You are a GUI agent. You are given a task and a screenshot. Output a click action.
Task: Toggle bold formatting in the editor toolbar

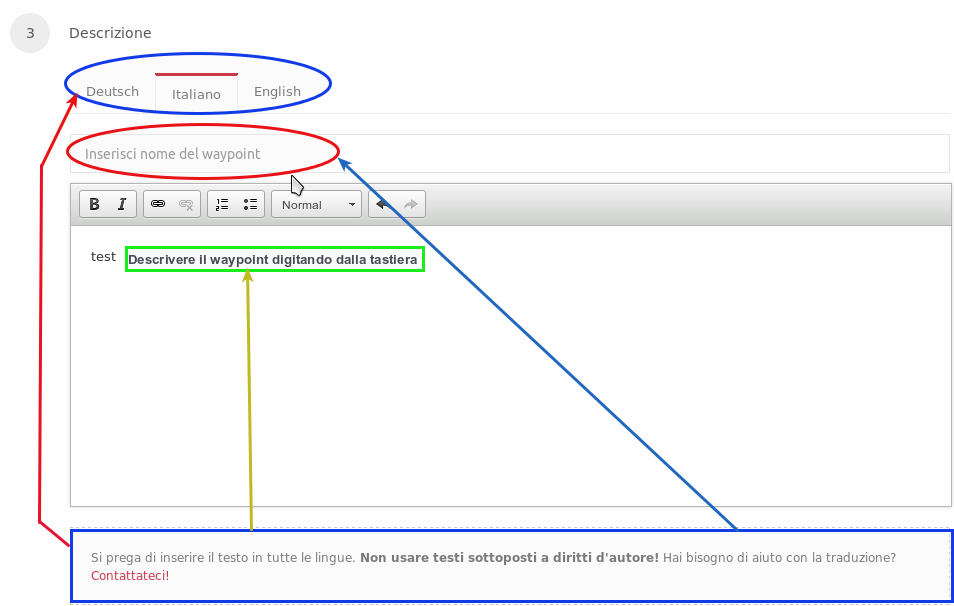(94, 204)
